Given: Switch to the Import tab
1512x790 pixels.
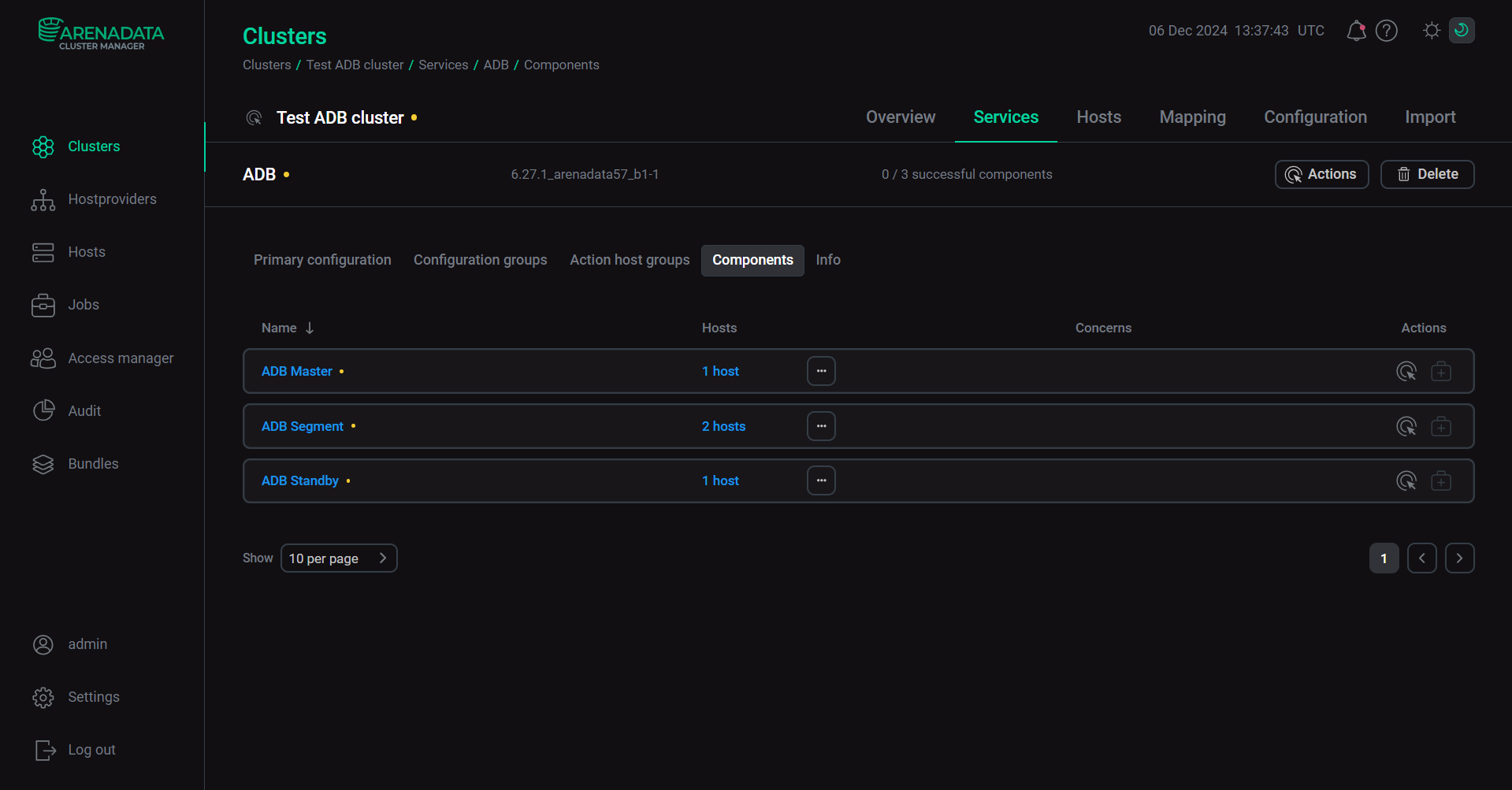Looking at the screenshot, I should tap(1430, 117).
